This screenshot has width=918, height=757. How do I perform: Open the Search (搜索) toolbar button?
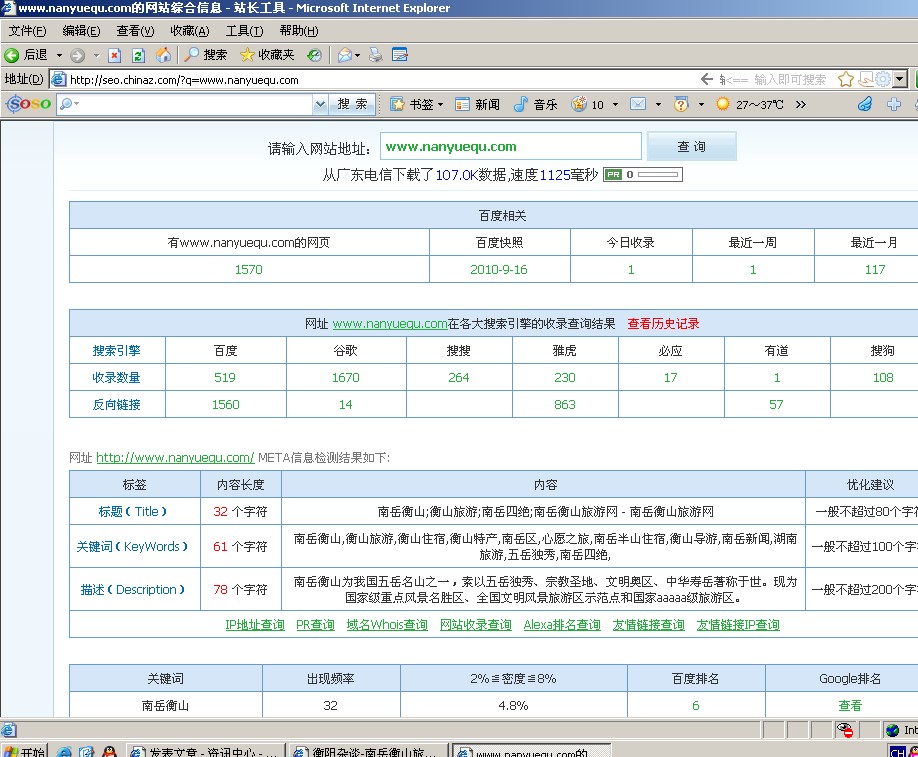(x=205, y=55)
